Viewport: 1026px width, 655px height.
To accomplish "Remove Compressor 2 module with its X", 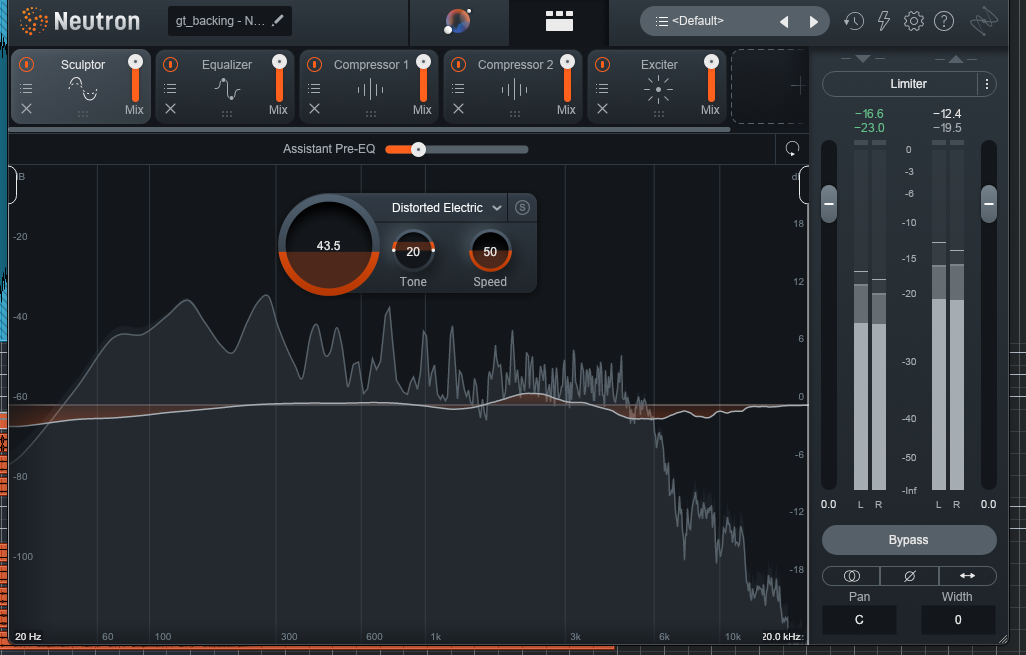I will click(x=458, y=109).
